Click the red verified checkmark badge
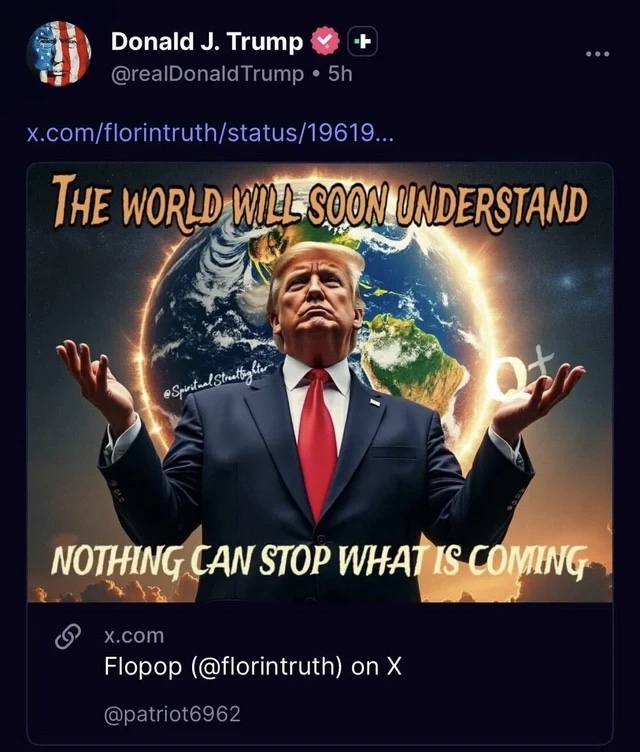Viewport: 640px width, 752px height. 326,41
